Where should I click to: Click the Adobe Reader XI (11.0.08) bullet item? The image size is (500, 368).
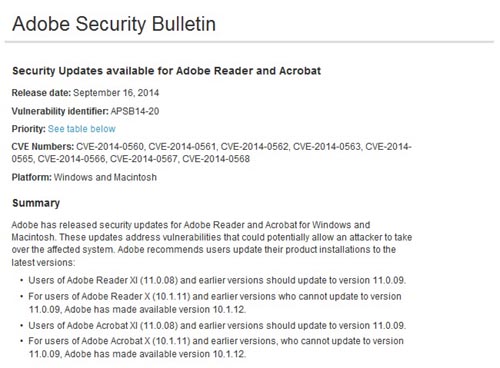pos(217,280)
